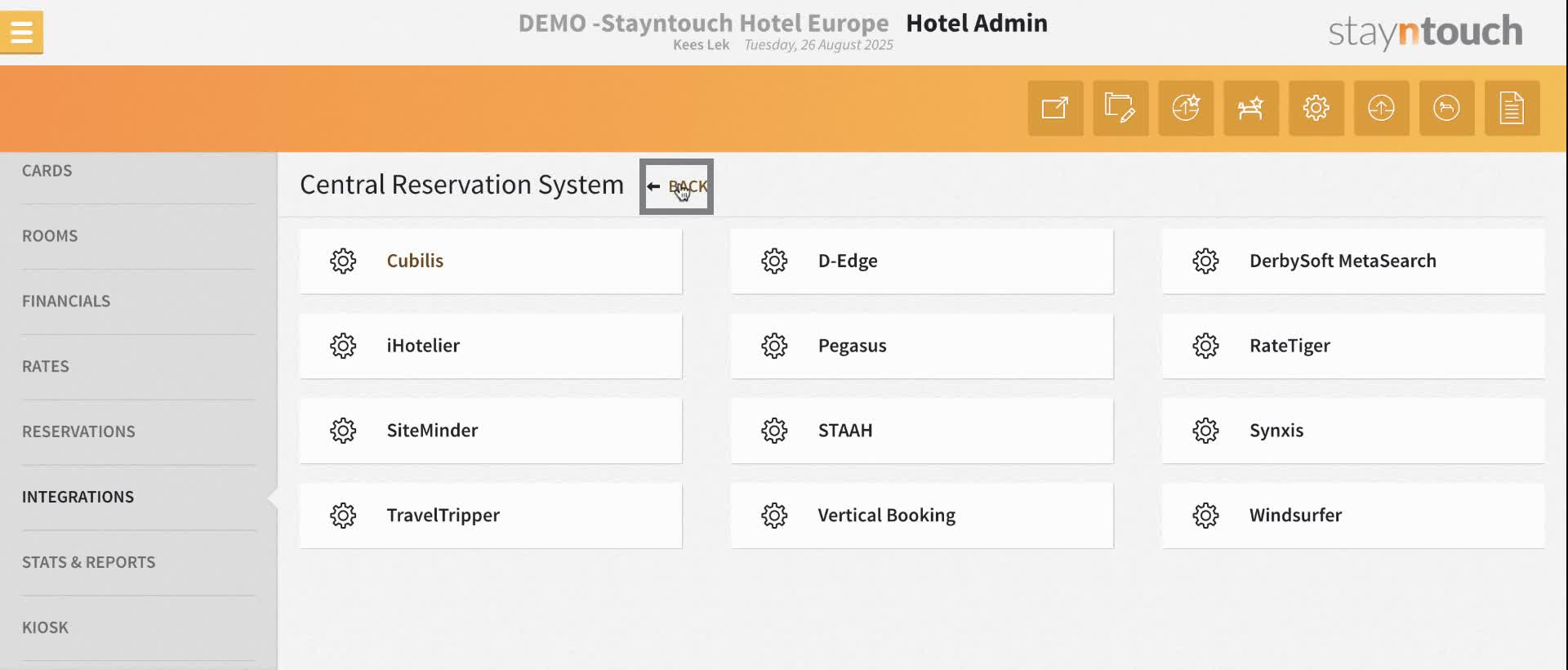Select INTEGRATIONS in the sidebar
Viewport: 1568px width, 670px height.
(x=78, y=498)
